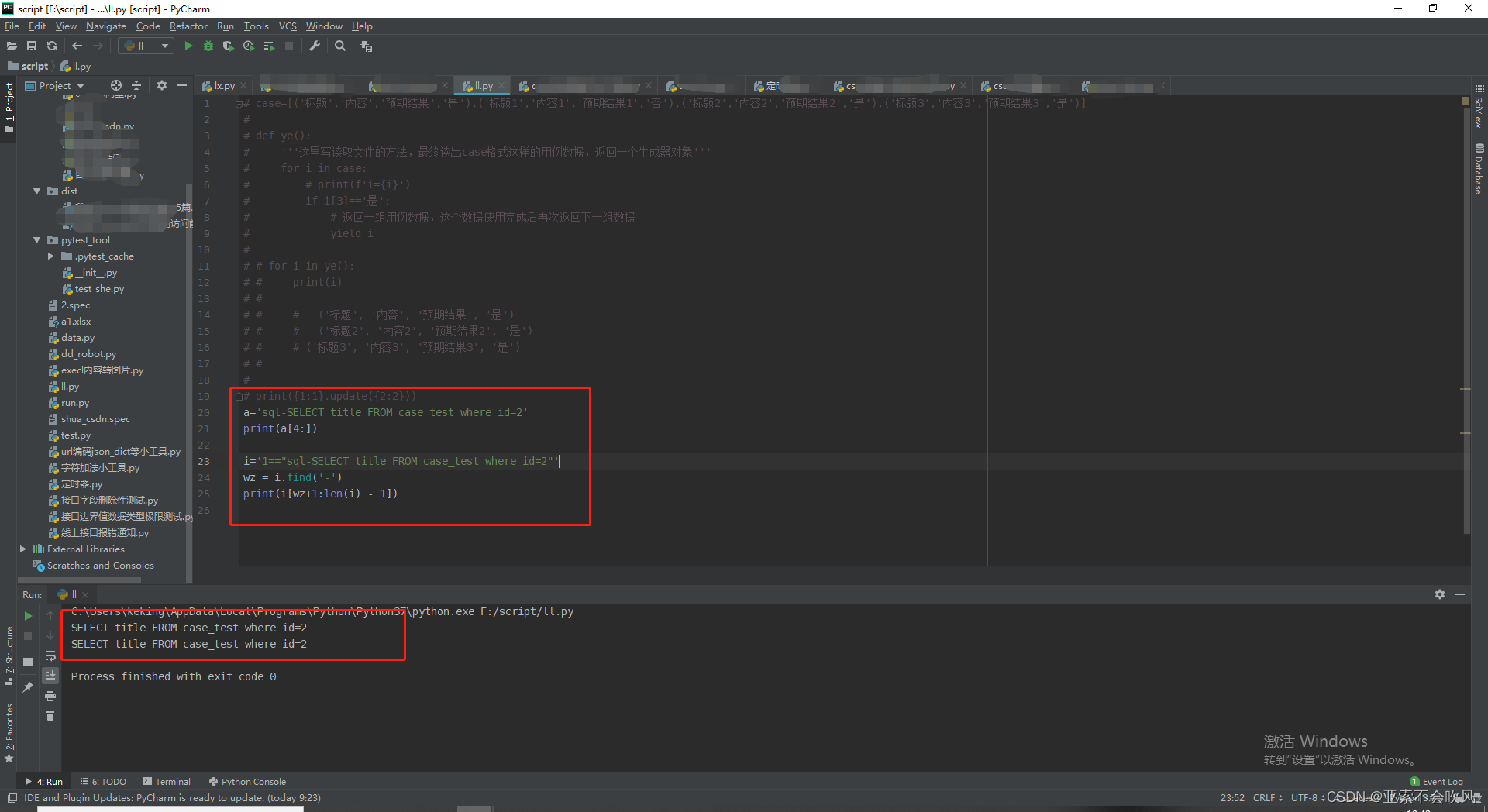Open the Event Log
1488x812 pixels.
click(x=1437, y=782)
